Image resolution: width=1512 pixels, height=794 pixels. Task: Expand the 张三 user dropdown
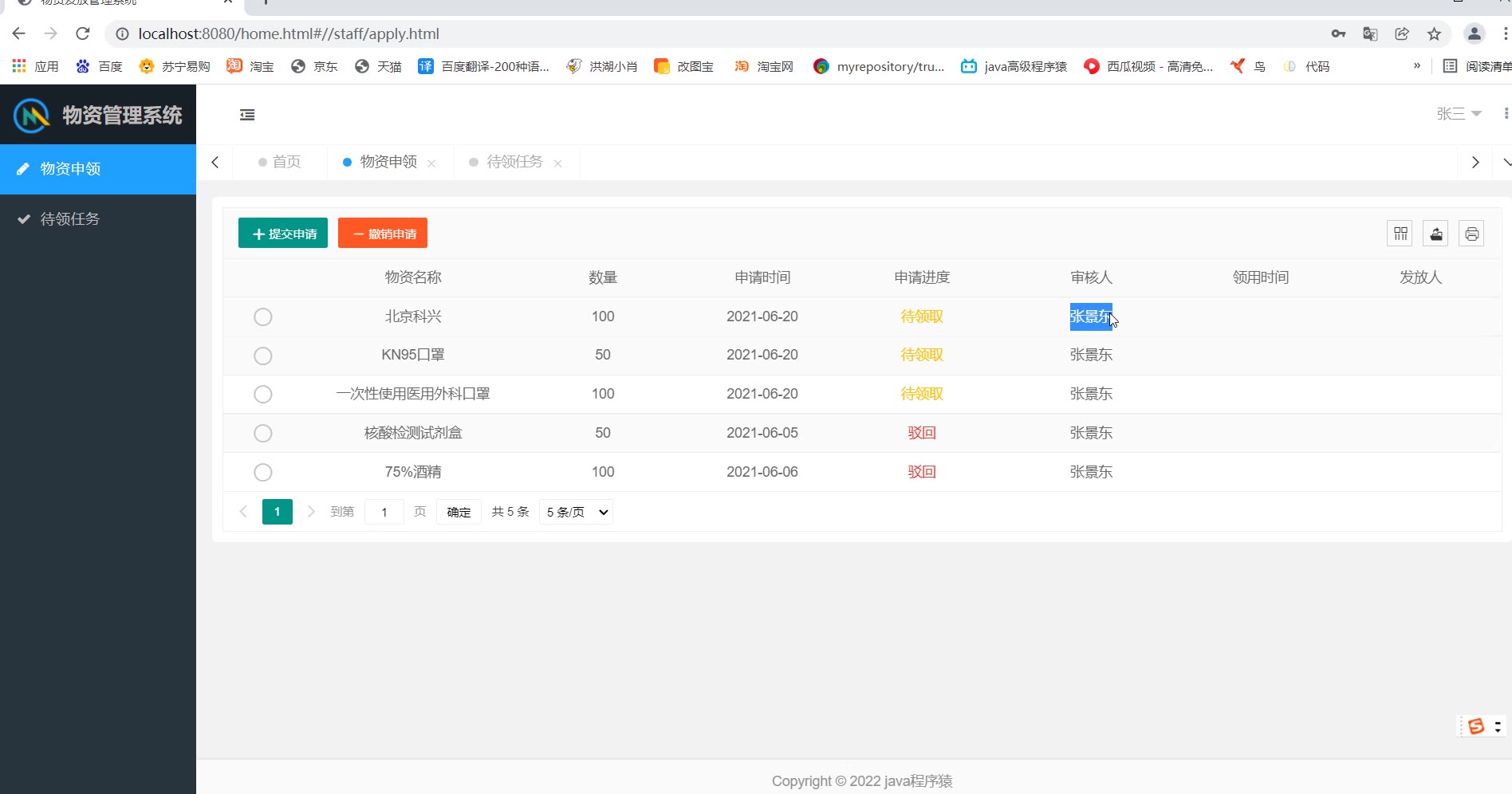pyautogui.click(x=1459, y=114)
